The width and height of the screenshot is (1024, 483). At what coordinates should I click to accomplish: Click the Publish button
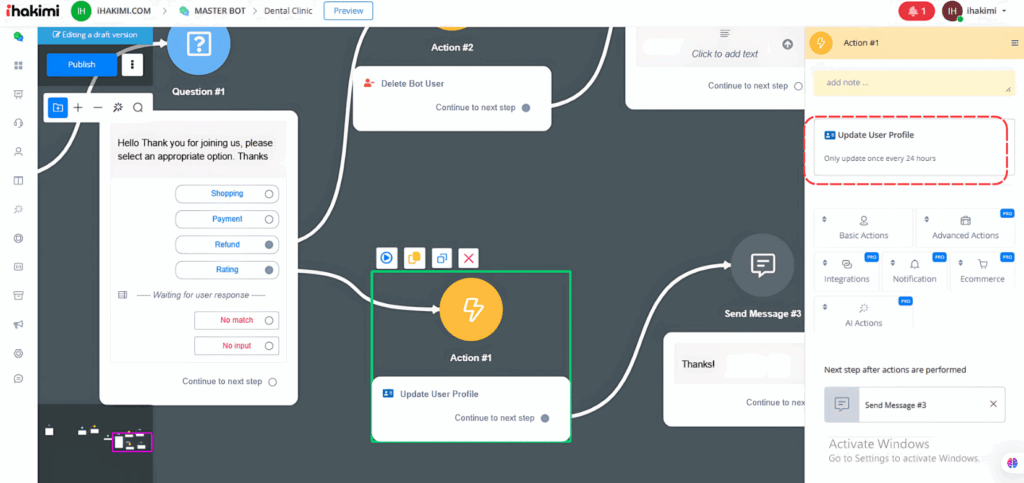tap(82, 65)
